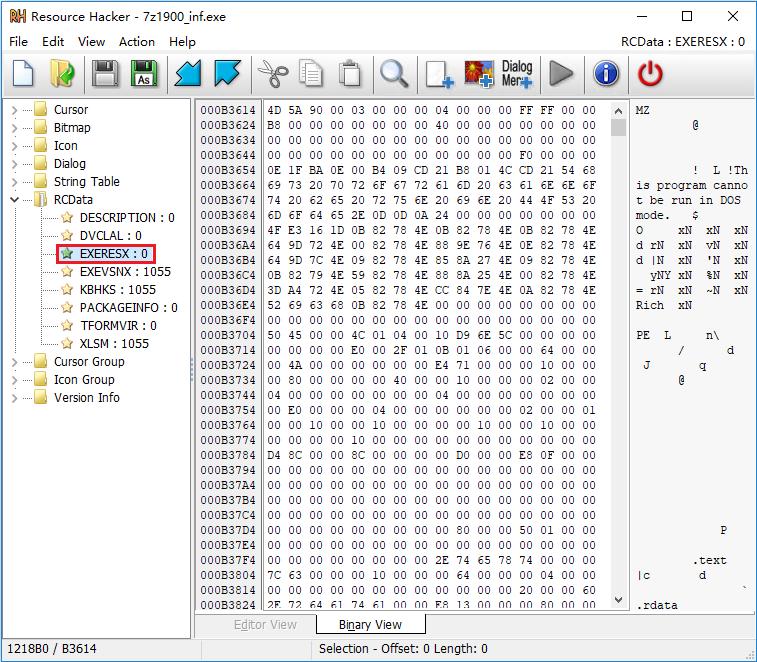Expand the Icon Group node
757x662 pixels.
pyautogui.click(x=14, y=380)
